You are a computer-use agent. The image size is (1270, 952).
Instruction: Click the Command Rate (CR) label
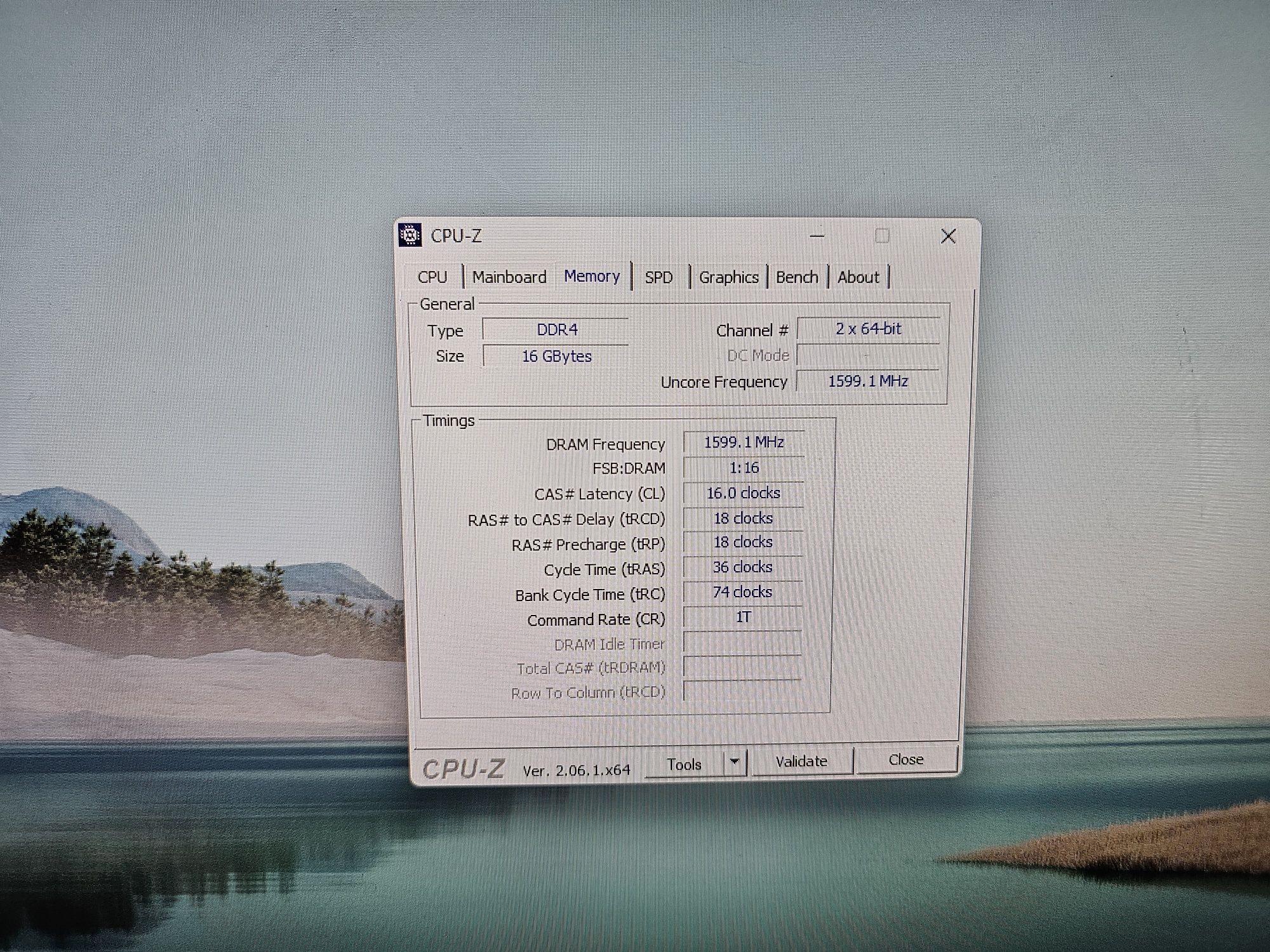pyautogui.click(x=596, y=619)
